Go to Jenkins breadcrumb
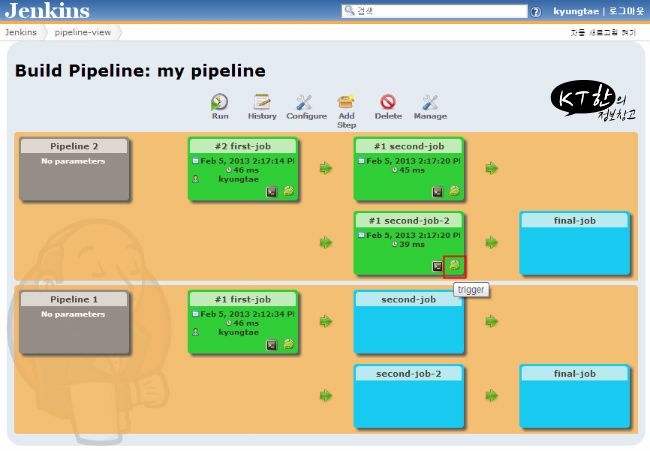650x451 pixels. click(x=21, y=32)
